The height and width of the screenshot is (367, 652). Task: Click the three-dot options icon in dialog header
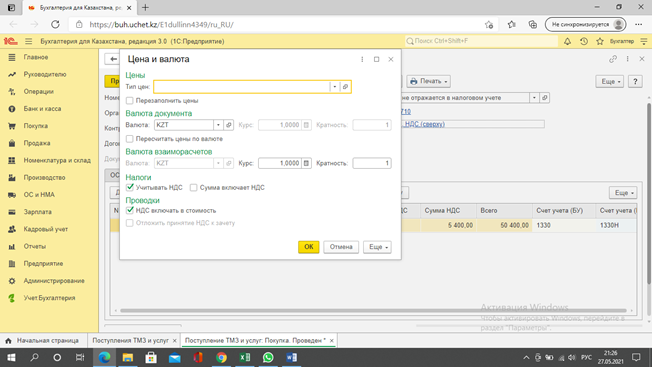[x=362, y=59]
